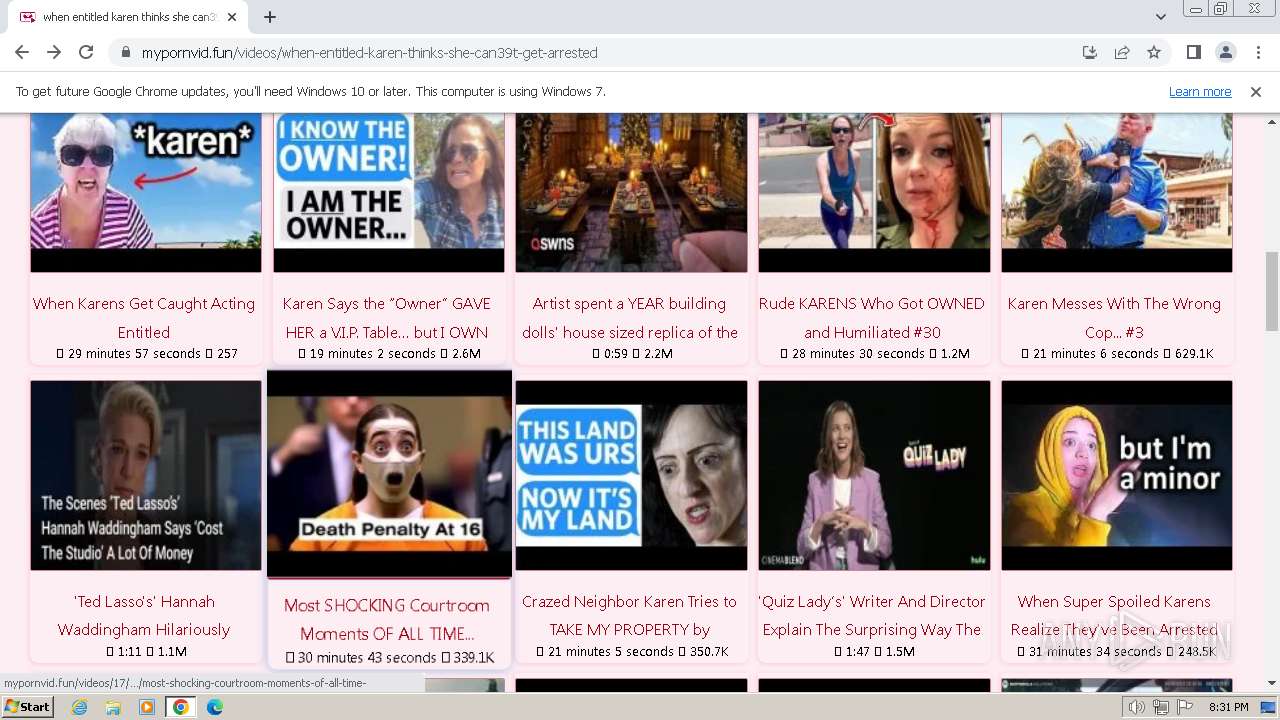Open the Rude KARENS #30 thumbnail
This screenshot has height=720, width=1280.
tap(874, 192)
